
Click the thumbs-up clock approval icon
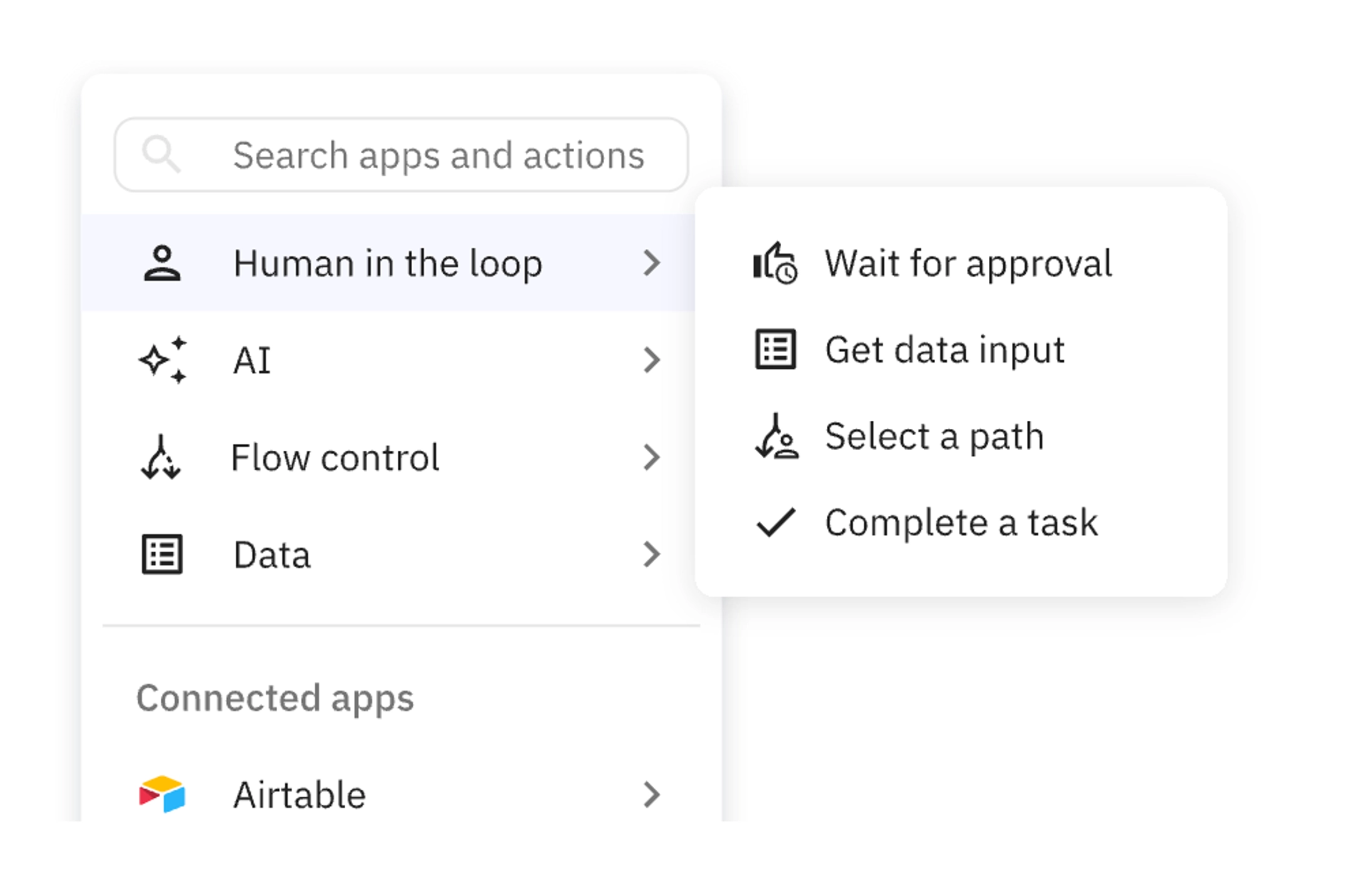click(x=775, y=263)
